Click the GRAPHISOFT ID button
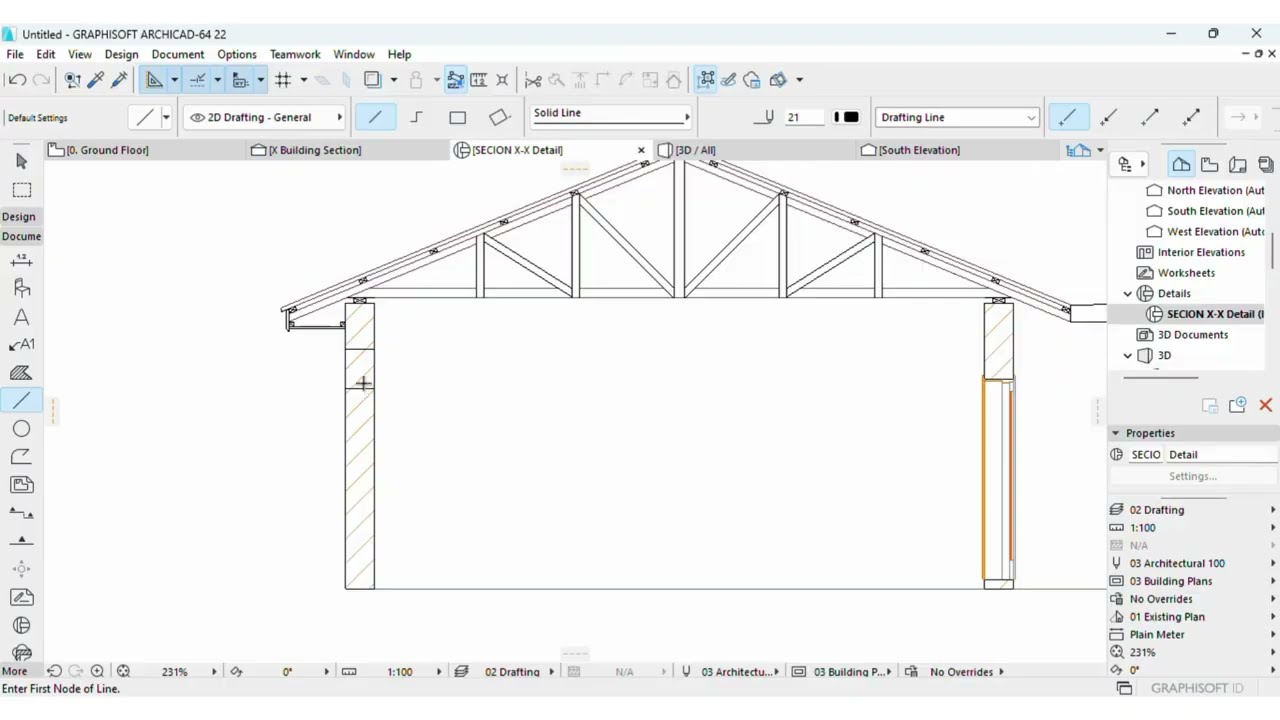Viewport: 1280px width, 720px height. click(1197, 688)
